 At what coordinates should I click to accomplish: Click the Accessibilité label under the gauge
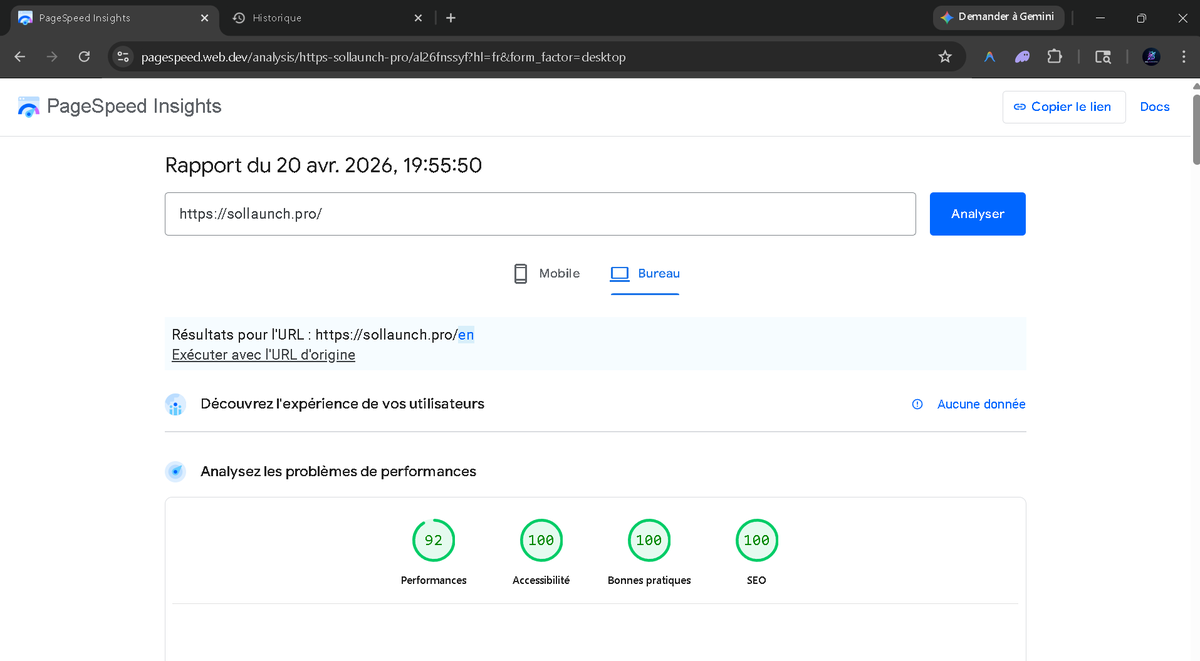point(541,580)
